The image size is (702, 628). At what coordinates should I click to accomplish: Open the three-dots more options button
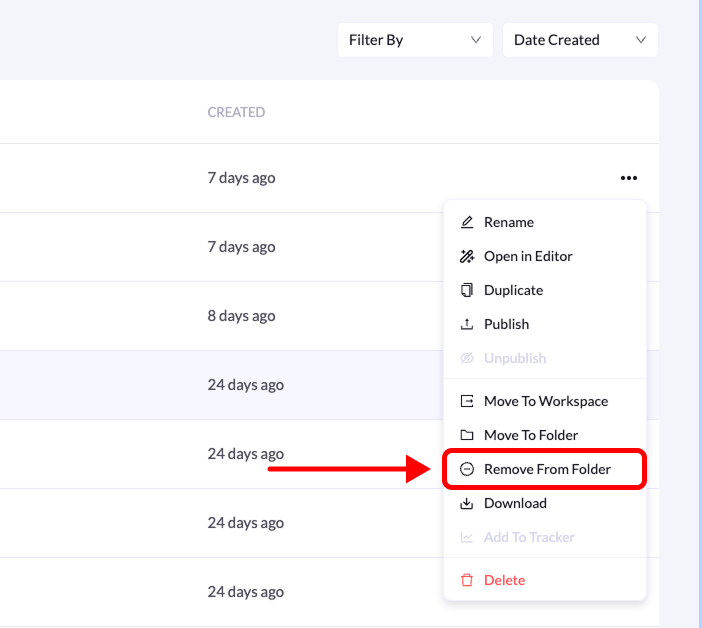tap(629, 178)
